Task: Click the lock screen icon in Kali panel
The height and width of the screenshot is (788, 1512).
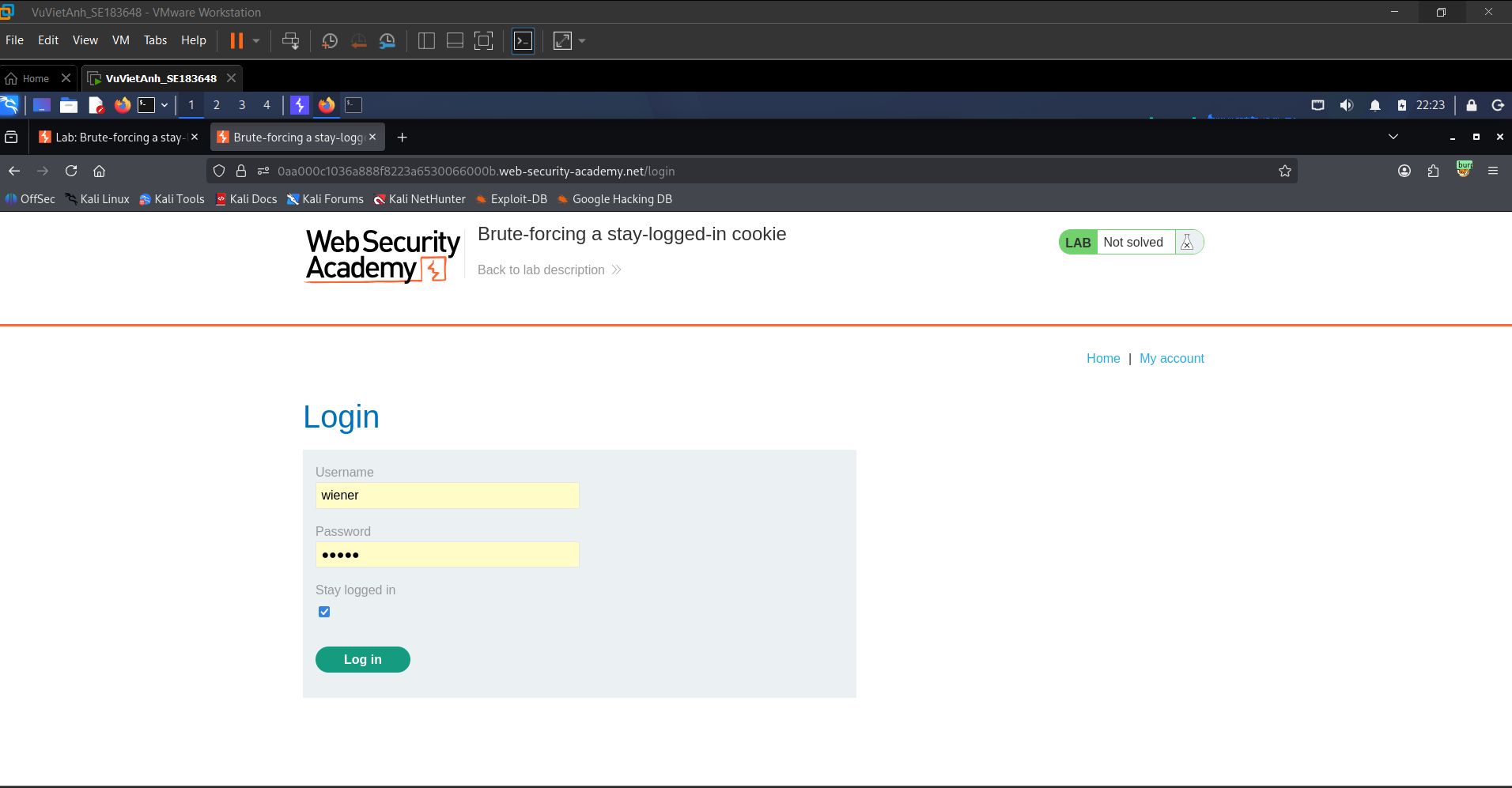Action: point(1472,105)
